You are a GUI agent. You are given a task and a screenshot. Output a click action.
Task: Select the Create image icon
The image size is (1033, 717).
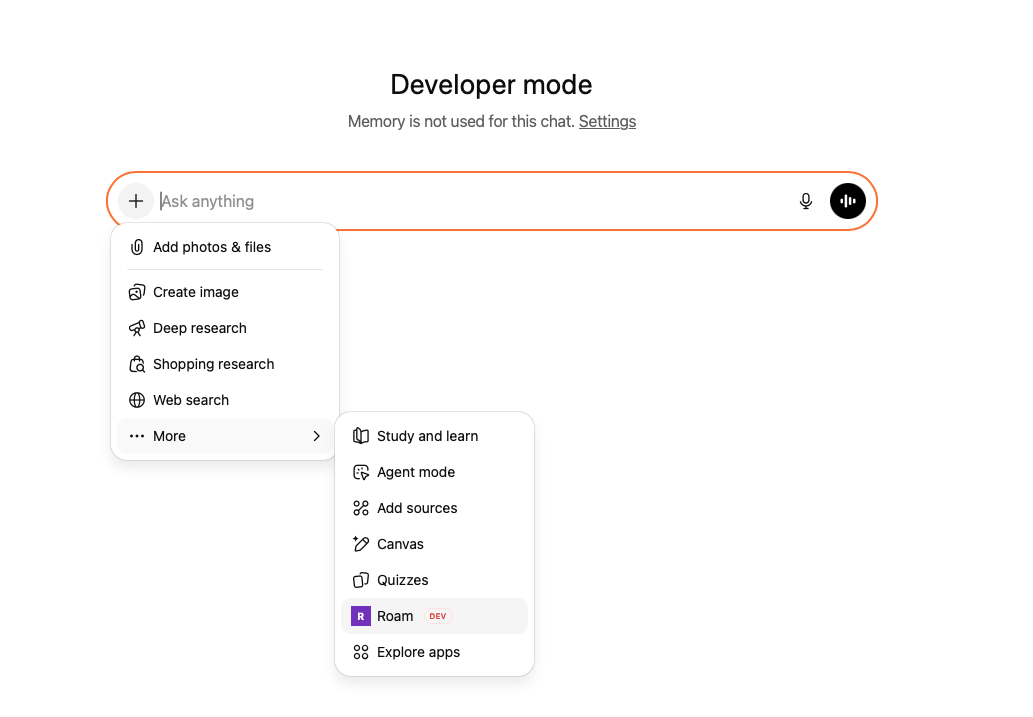[136, 292]
